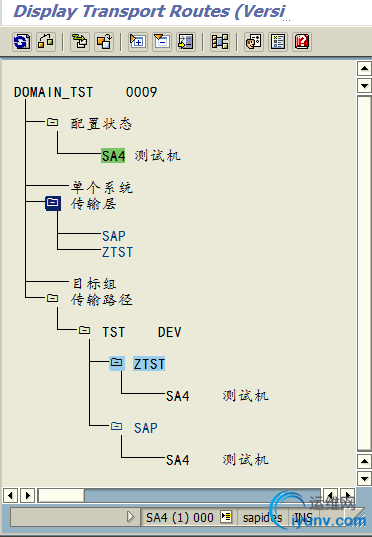Click version number 0009
The height and width of the screenshot is (537, 372).
(141, 92)
